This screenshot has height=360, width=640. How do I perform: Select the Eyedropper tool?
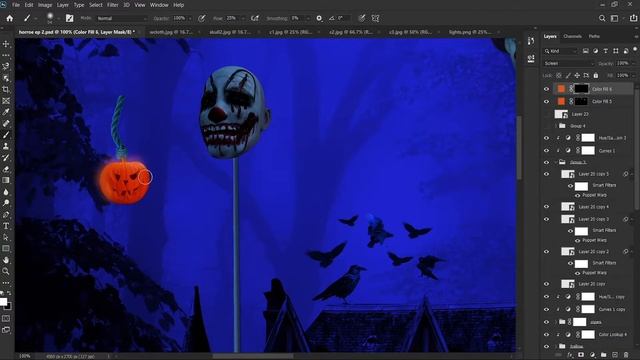pyautogui.click(x=6, y=112)
